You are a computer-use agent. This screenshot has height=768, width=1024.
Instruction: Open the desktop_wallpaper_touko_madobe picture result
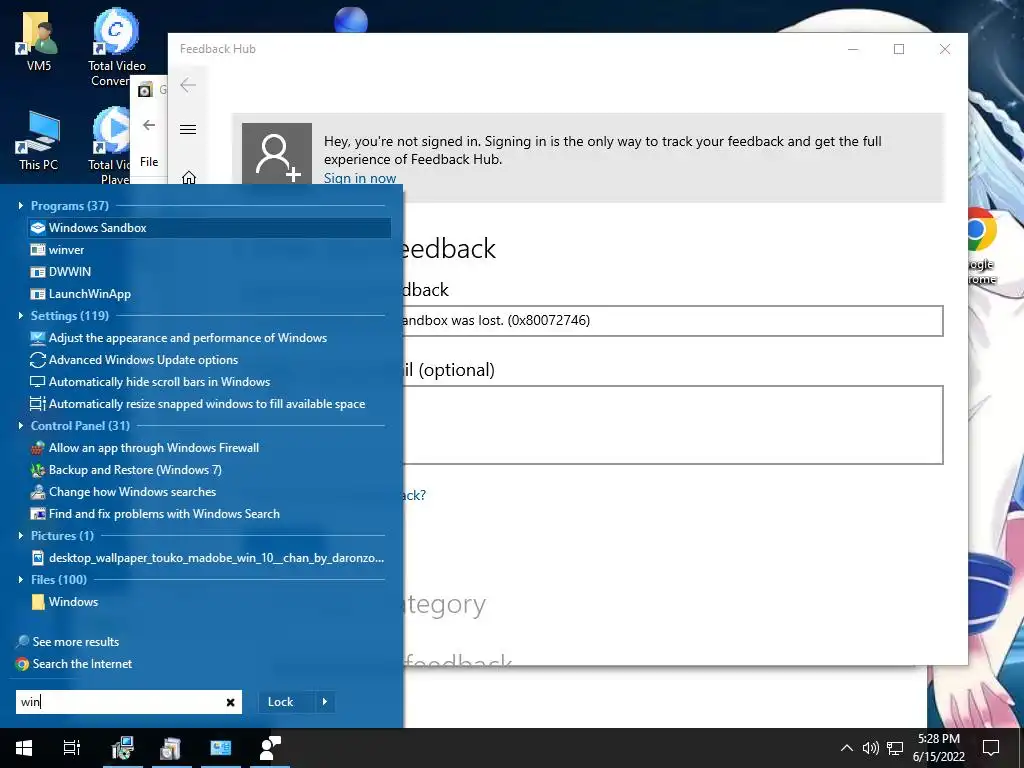point(207,558)
